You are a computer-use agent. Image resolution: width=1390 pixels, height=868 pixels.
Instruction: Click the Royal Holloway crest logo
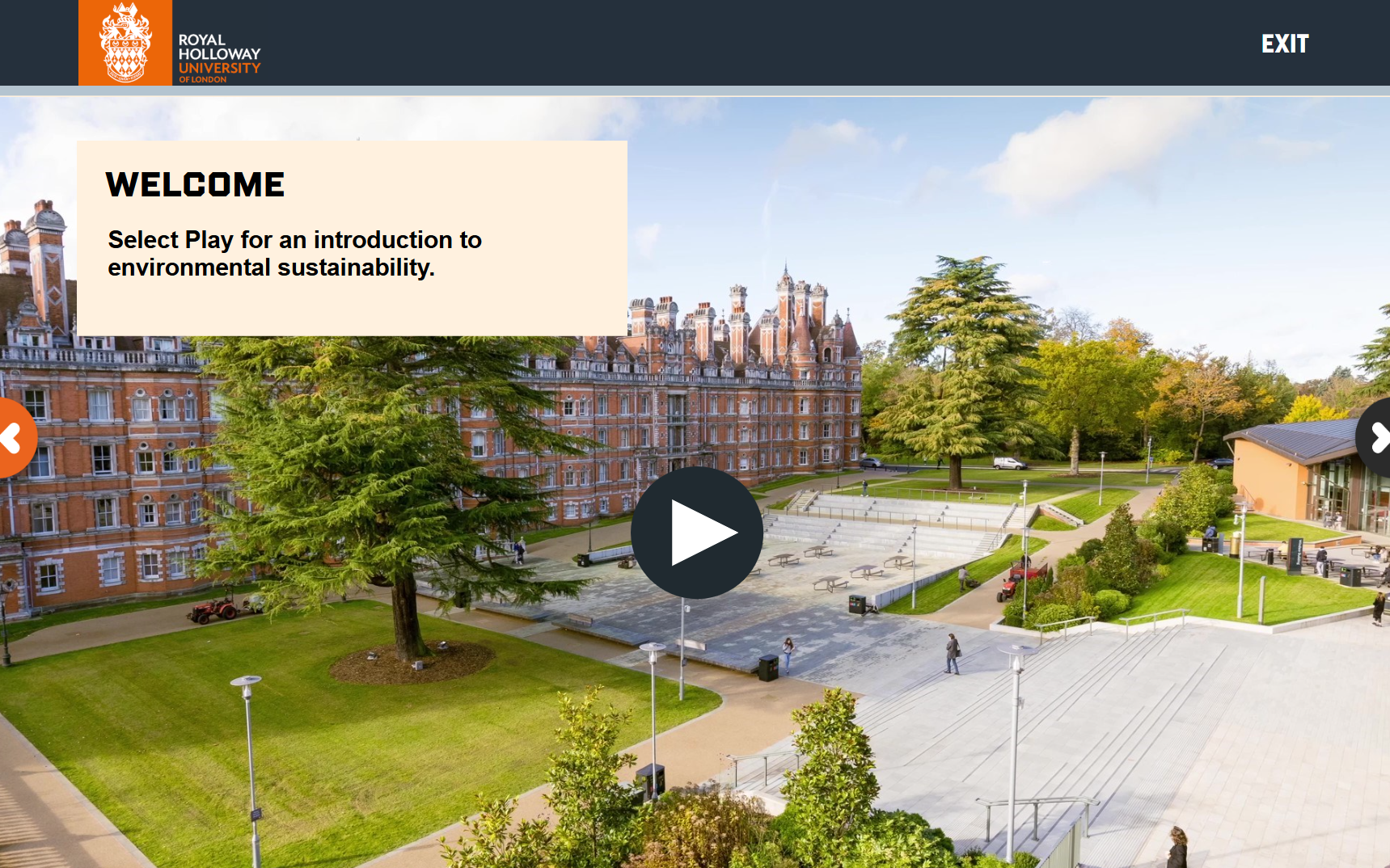point(125,42)
